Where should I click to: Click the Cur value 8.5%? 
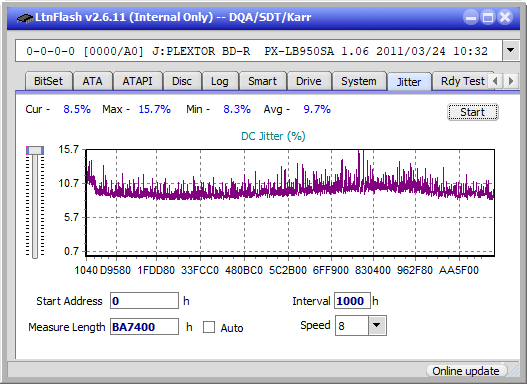(x=77, y=109)
